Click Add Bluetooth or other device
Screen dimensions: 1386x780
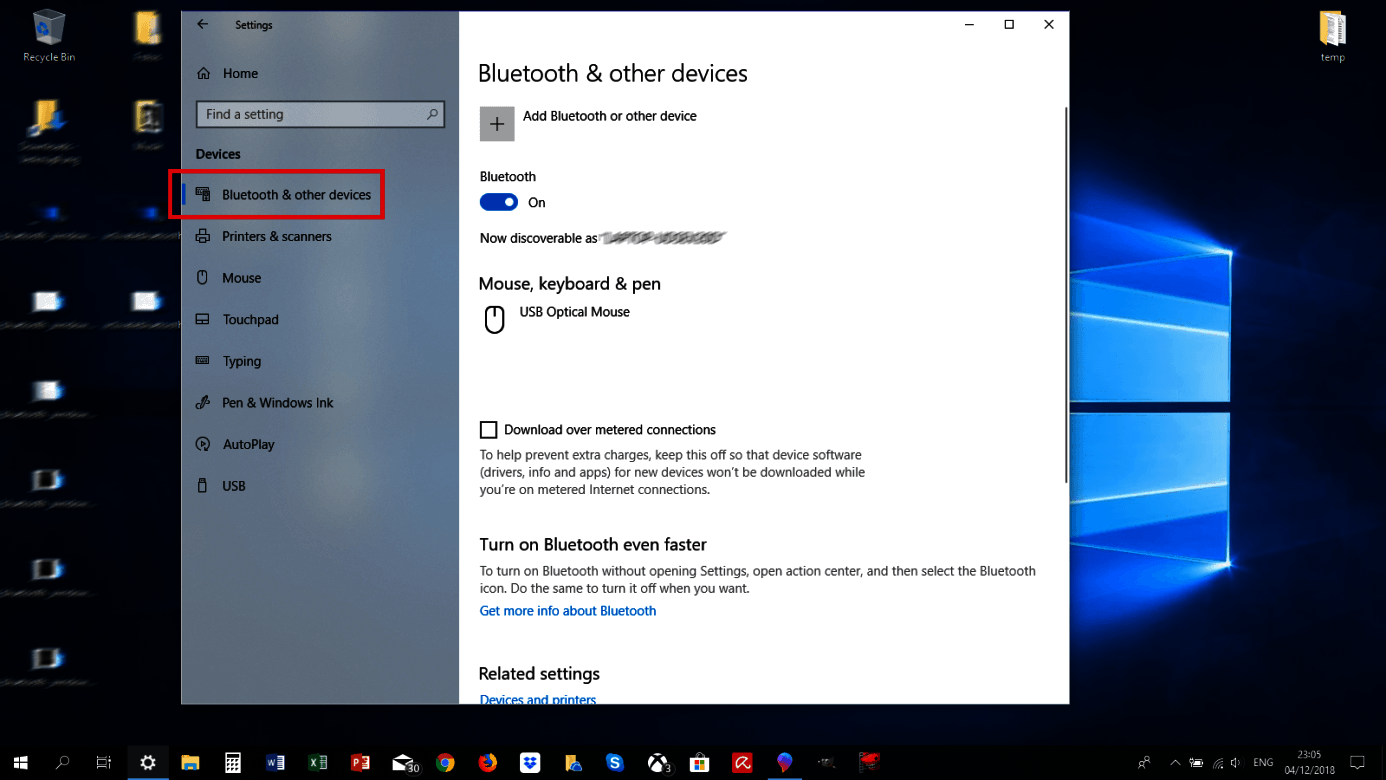497,123
